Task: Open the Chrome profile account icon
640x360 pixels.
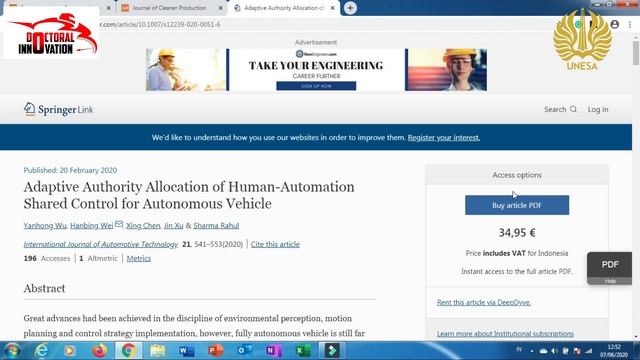Action: pyautogui.click(x=615, y=24)
